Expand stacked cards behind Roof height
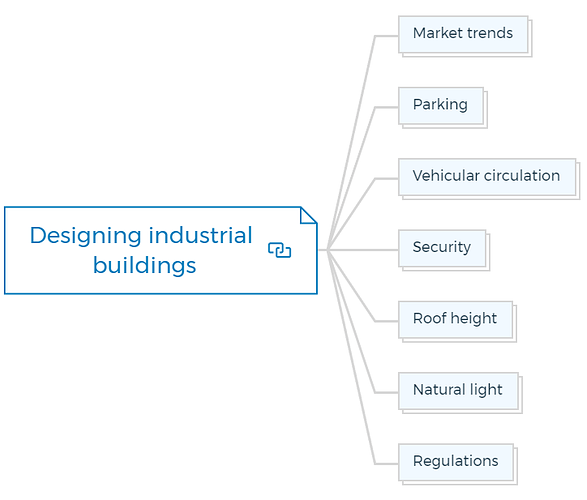 (x=514, y=340)
